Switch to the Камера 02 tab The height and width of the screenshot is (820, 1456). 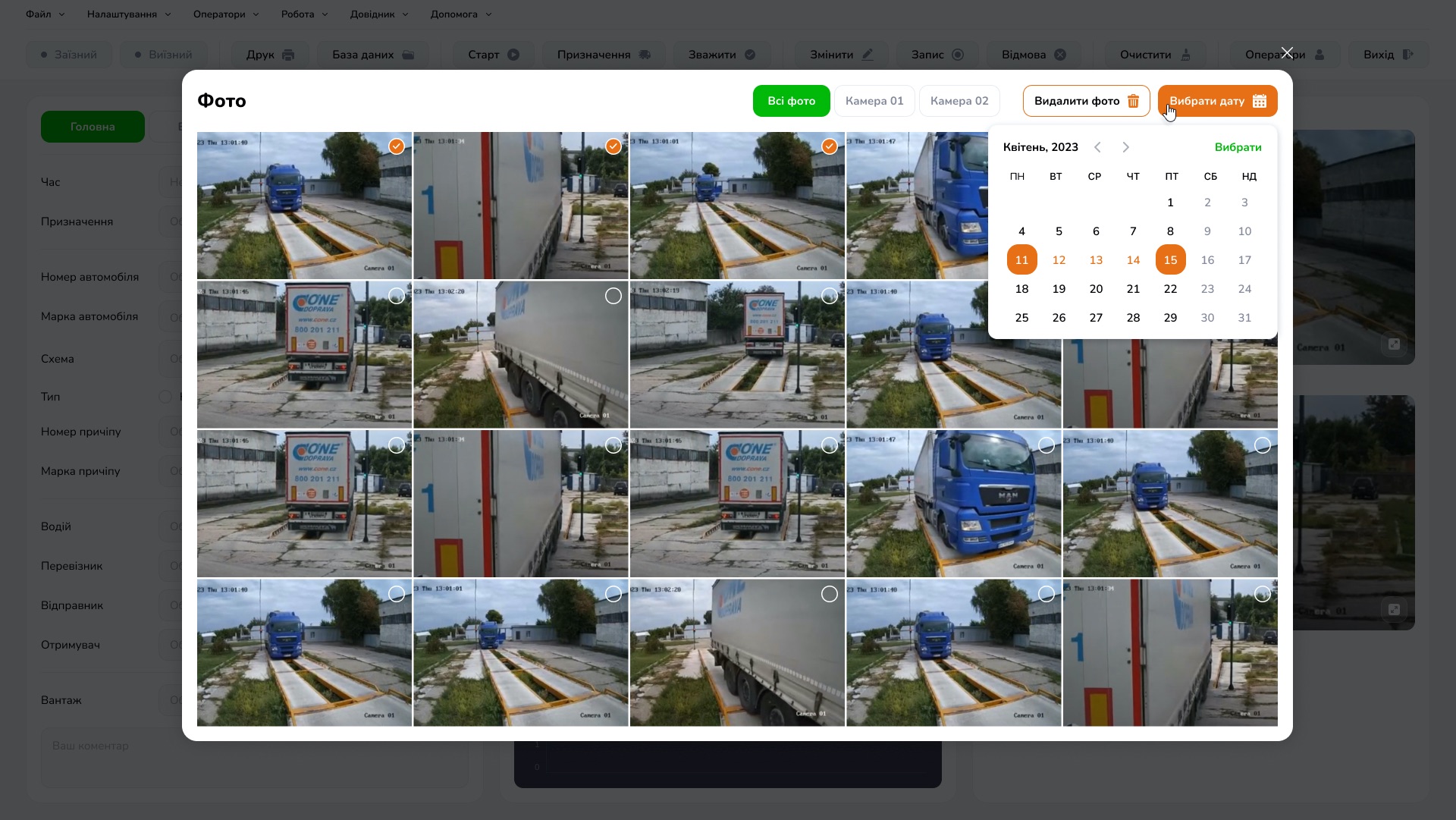[x=959, y=101]
